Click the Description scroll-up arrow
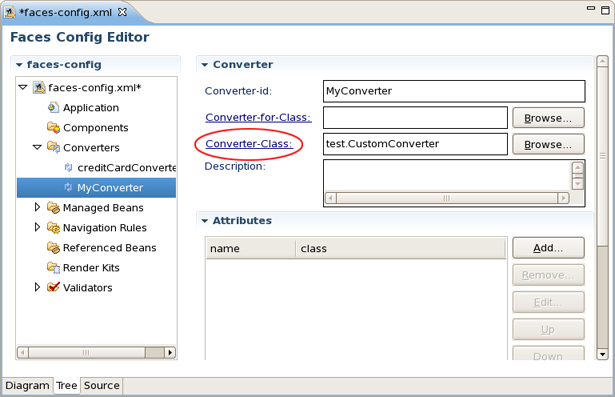 (577, 168)
